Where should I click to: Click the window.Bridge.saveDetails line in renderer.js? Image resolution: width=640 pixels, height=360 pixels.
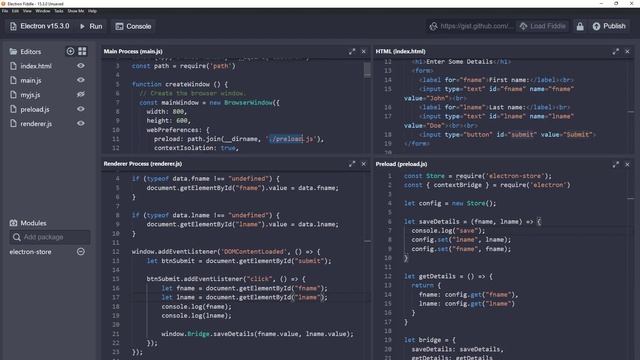pos(258,334)
